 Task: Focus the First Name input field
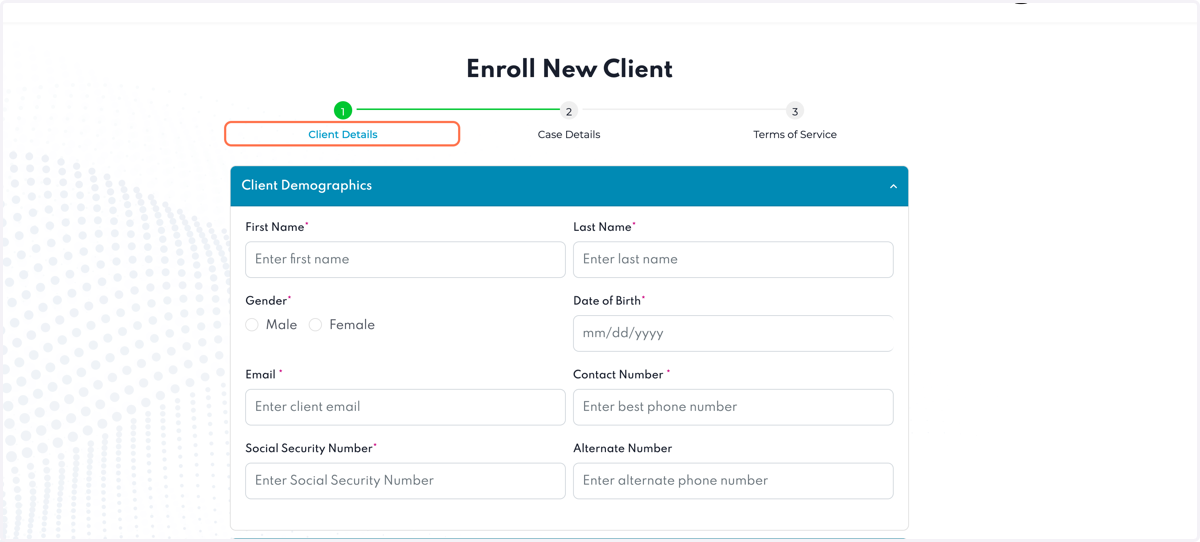(x=405, y=259)
